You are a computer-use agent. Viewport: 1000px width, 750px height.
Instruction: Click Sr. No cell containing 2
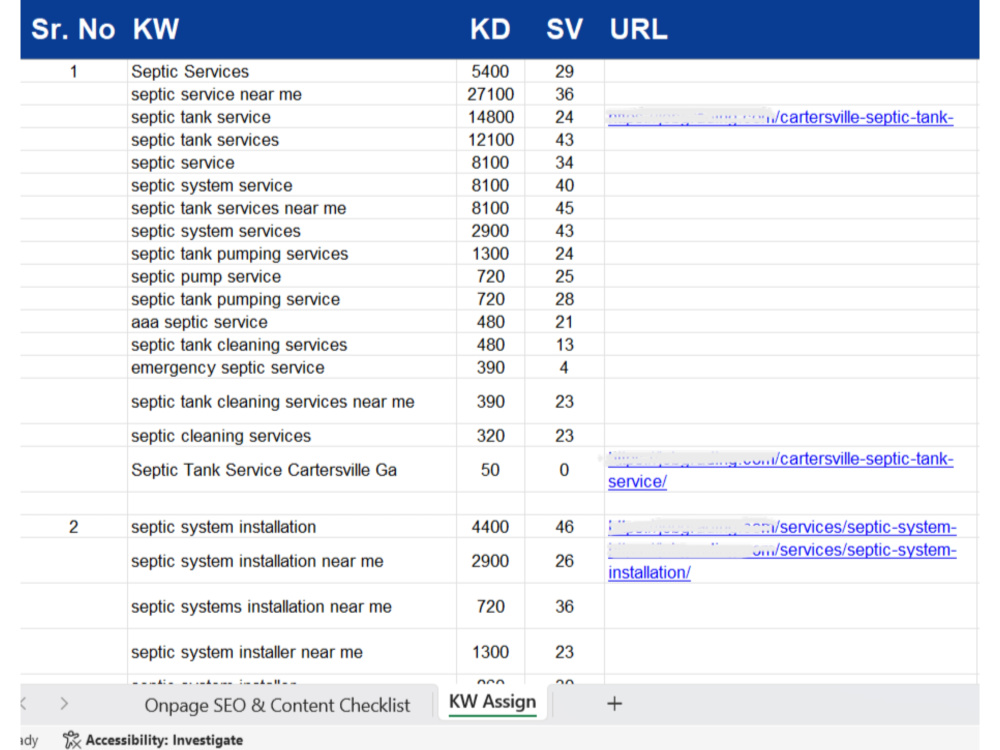point(73,527)
